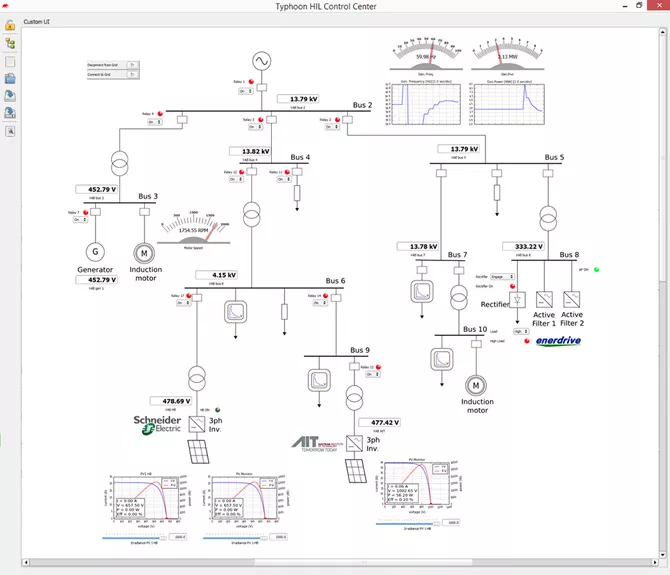Run the Connect to Grid macro button
The height and width of the screenshot is (575, 670).
133,74
